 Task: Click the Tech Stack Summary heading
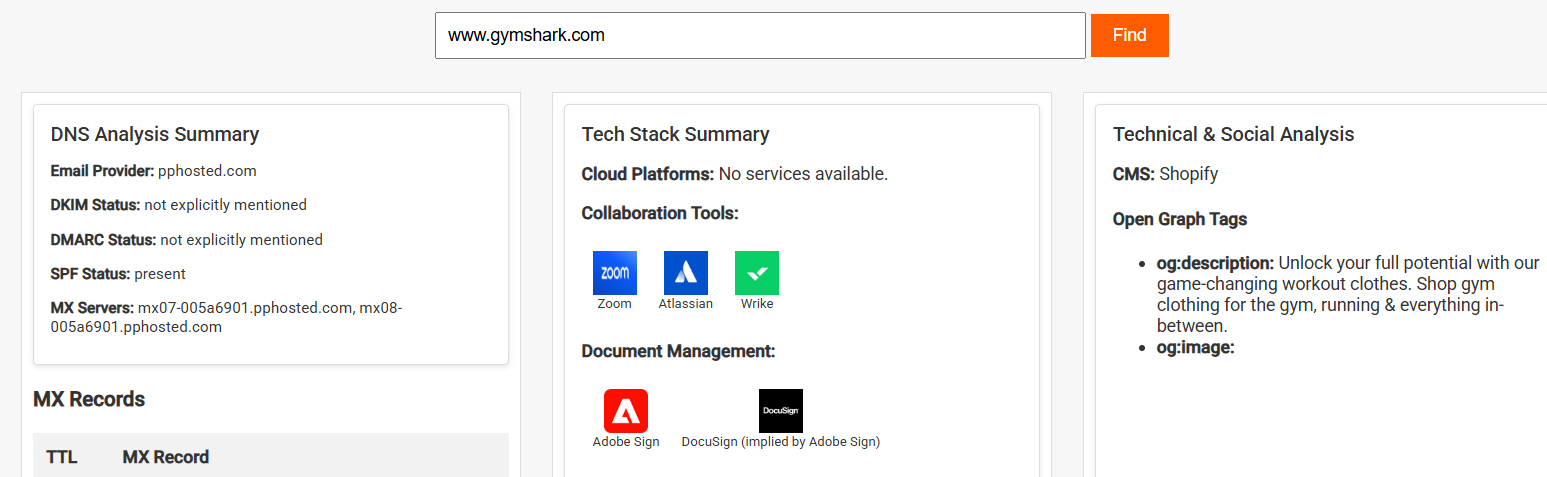676,134
